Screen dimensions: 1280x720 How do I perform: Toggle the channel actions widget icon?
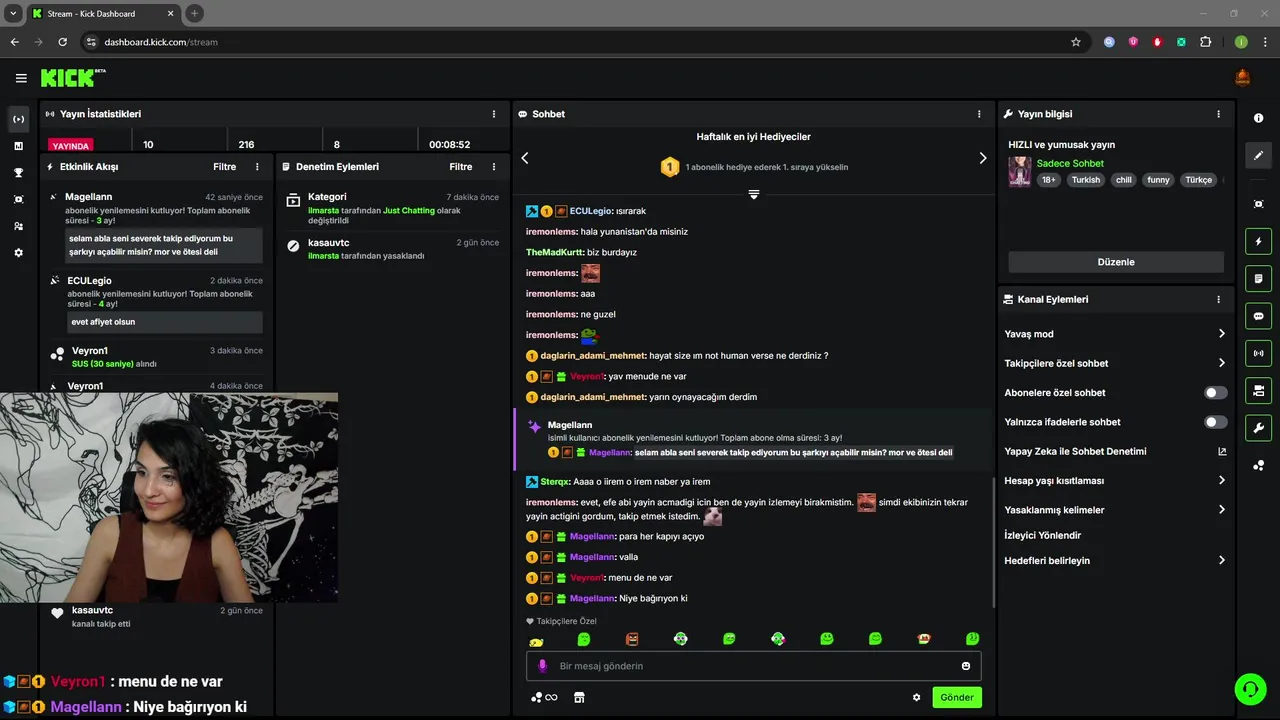click(1258, 389)
